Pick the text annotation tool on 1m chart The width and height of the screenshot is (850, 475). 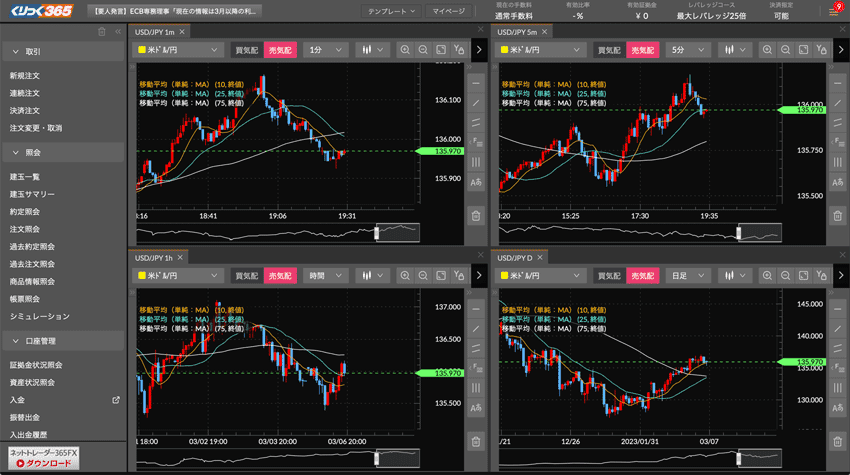point(475,181)
